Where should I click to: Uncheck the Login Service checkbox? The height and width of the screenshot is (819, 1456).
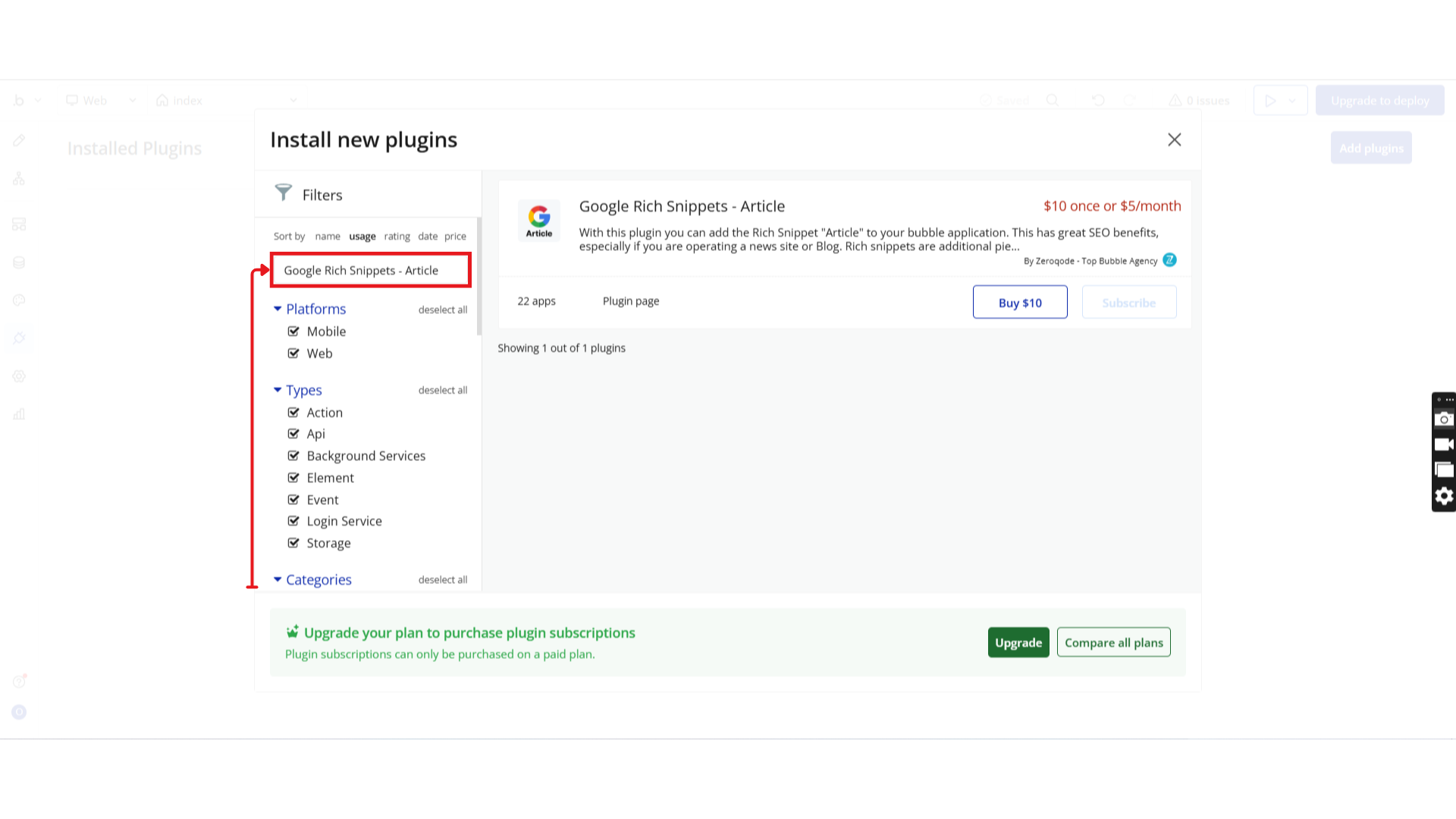(293, 521)
